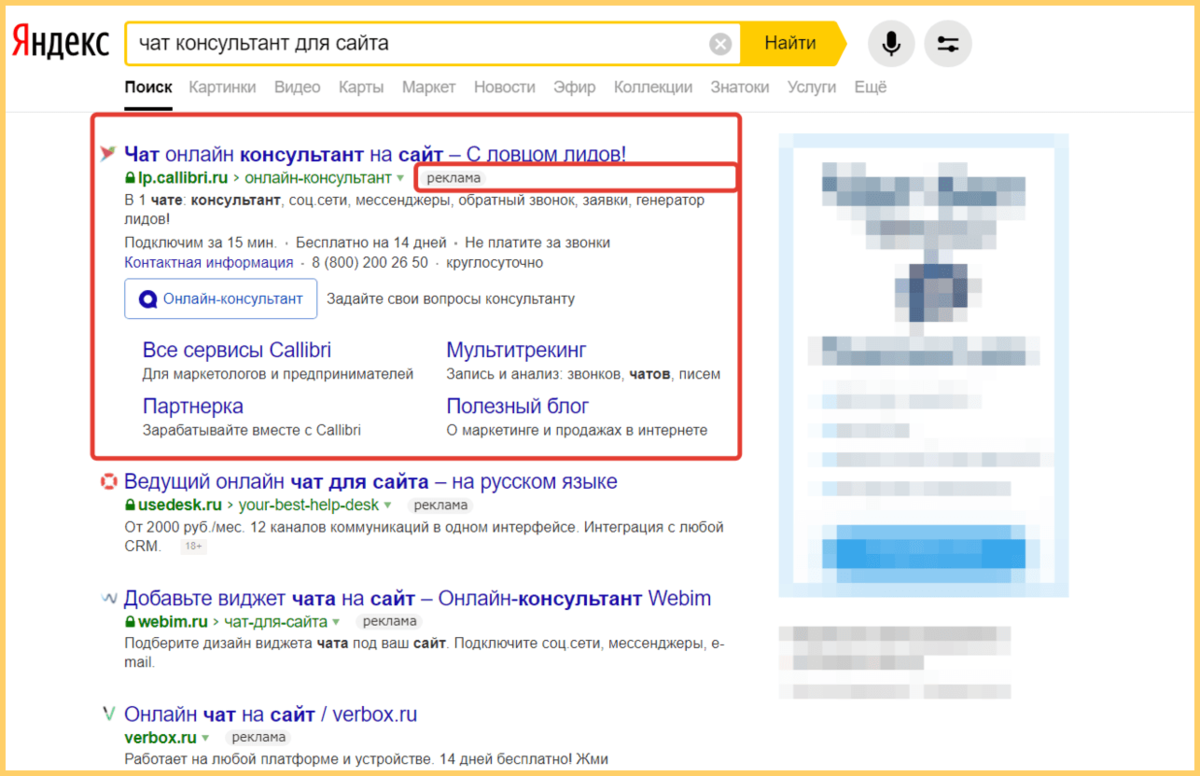The height and width of the screenshot is (776, 1200).
Task: Open 'Добавьте виджет чата на сайт' result
Action: 418,599
